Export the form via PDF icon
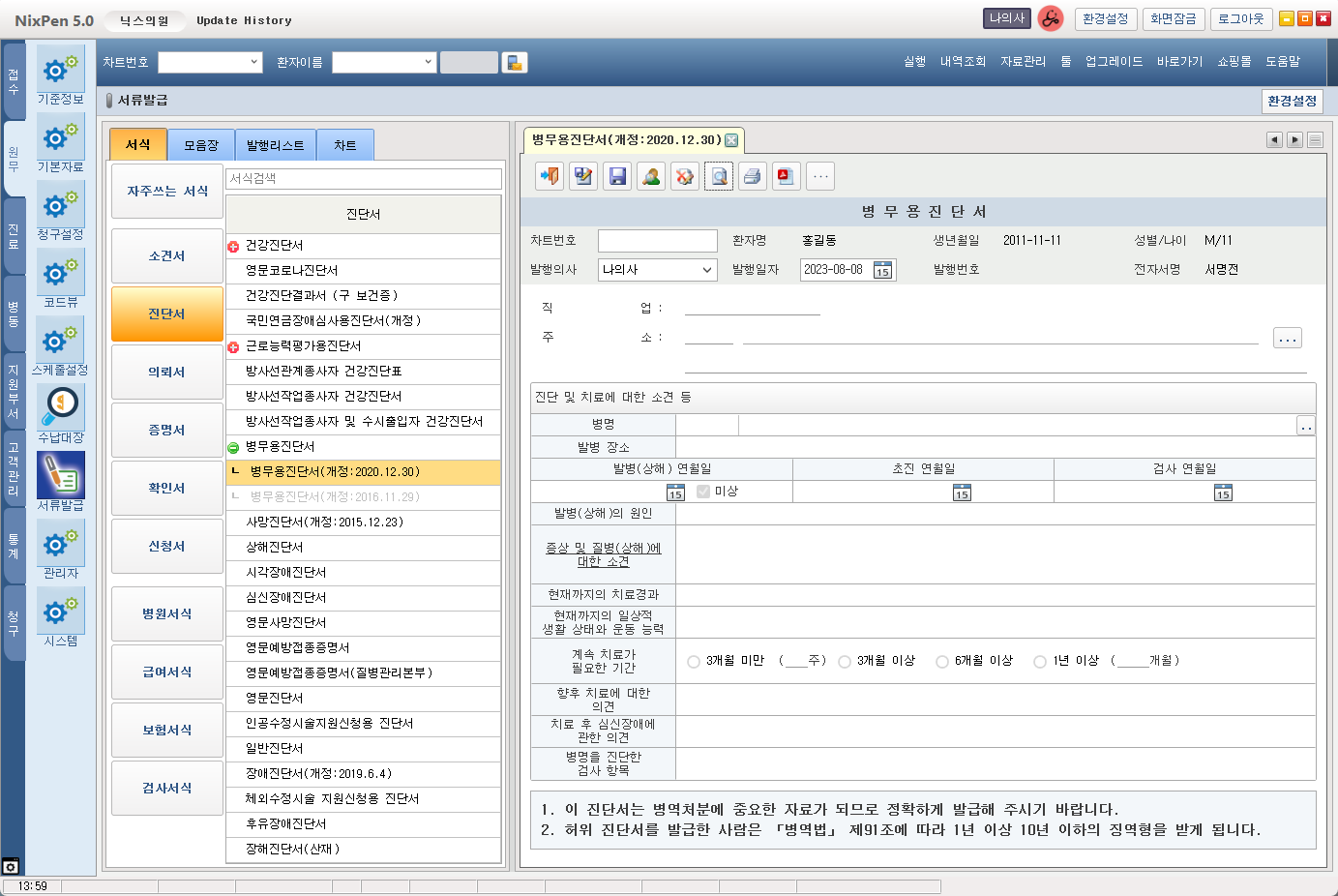This screenshot has width=1338, height=896. click(x=786, y=176)
